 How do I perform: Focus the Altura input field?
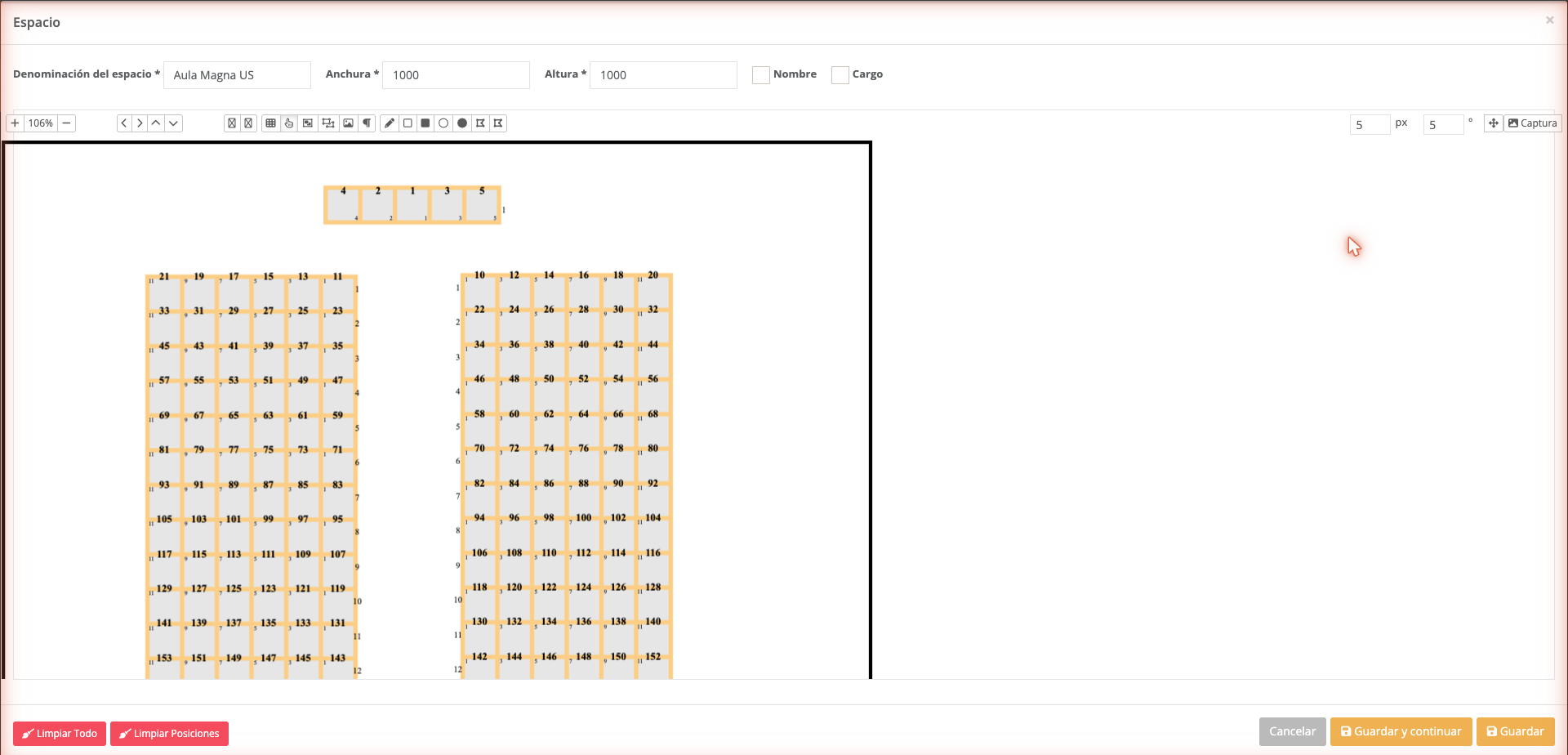click(663, 75)
